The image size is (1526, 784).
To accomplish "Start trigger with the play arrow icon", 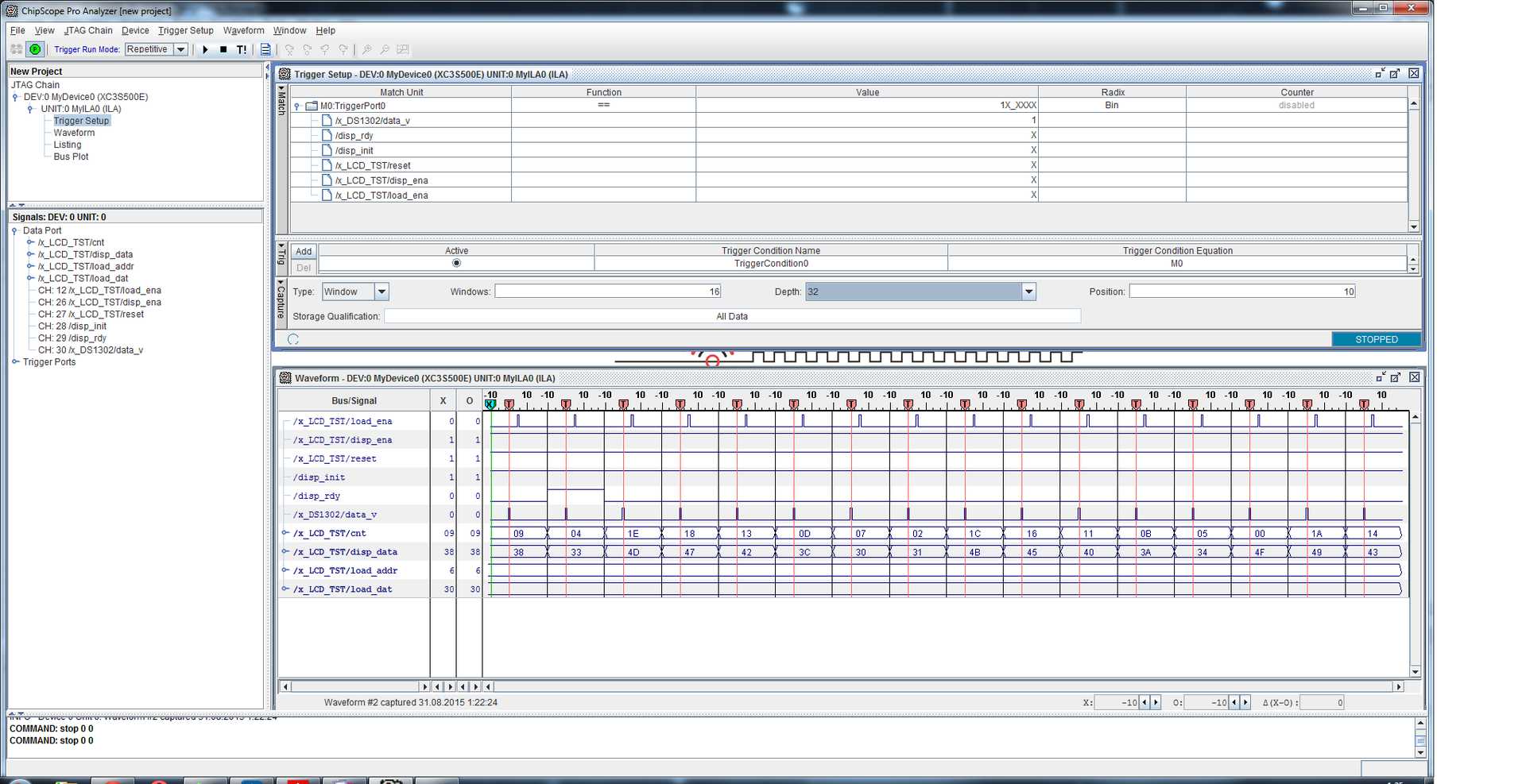I will 205,49.
